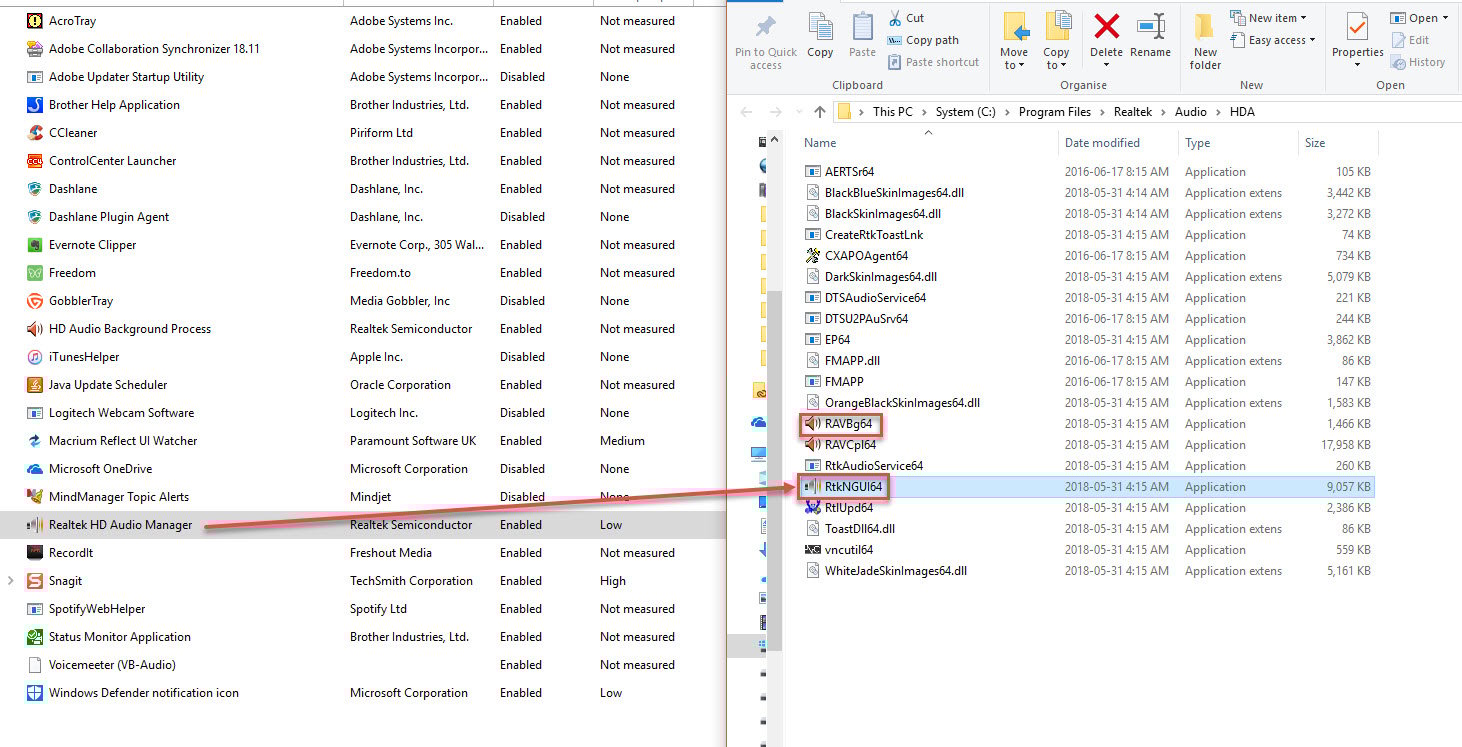Click the RAVBg64 speaker file icon

click(812, 424)
